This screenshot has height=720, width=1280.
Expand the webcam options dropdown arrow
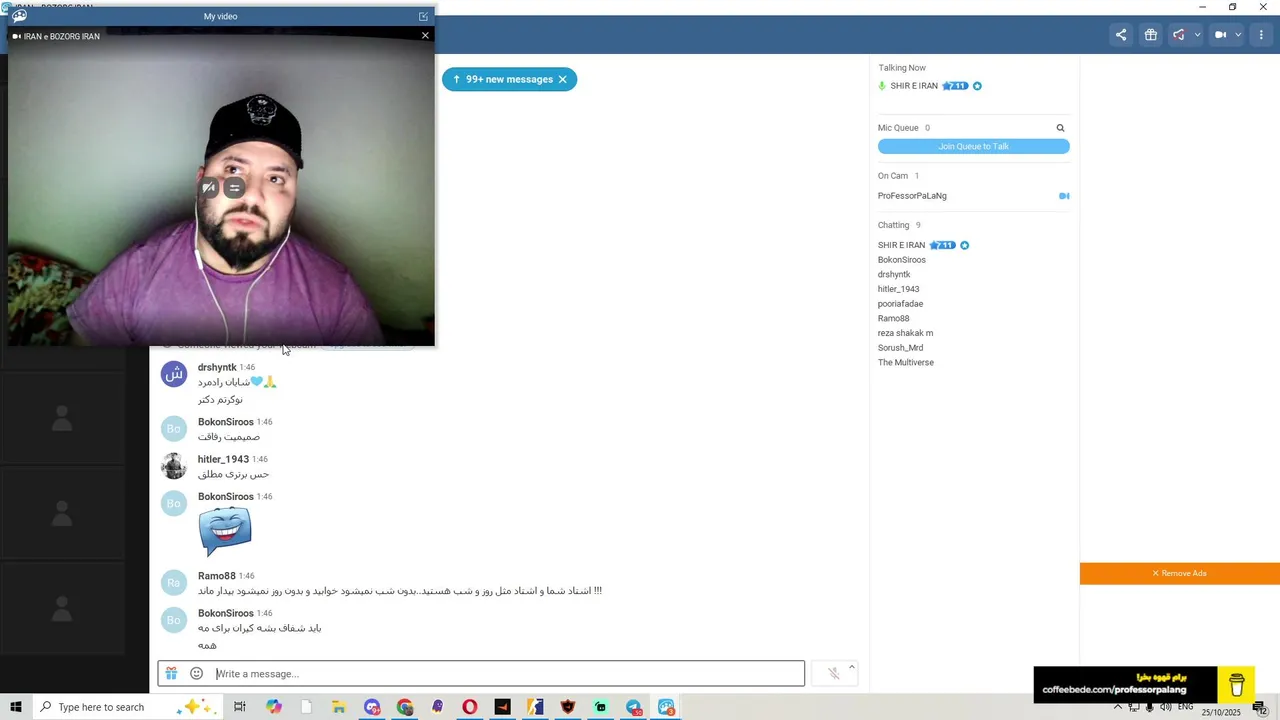pyautogui.click(x=1238, y=35)
